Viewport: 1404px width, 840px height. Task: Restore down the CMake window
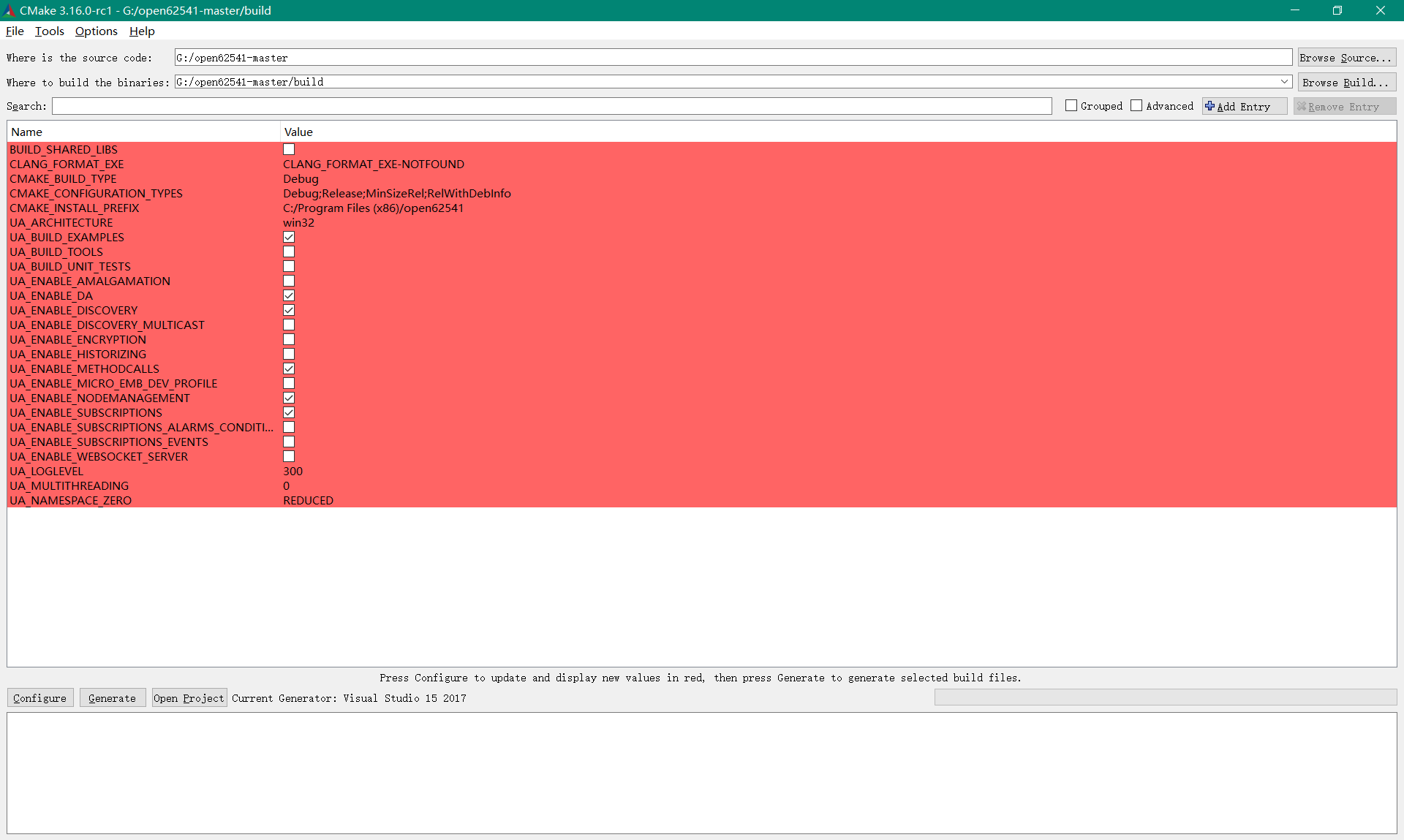point(1337,10)
